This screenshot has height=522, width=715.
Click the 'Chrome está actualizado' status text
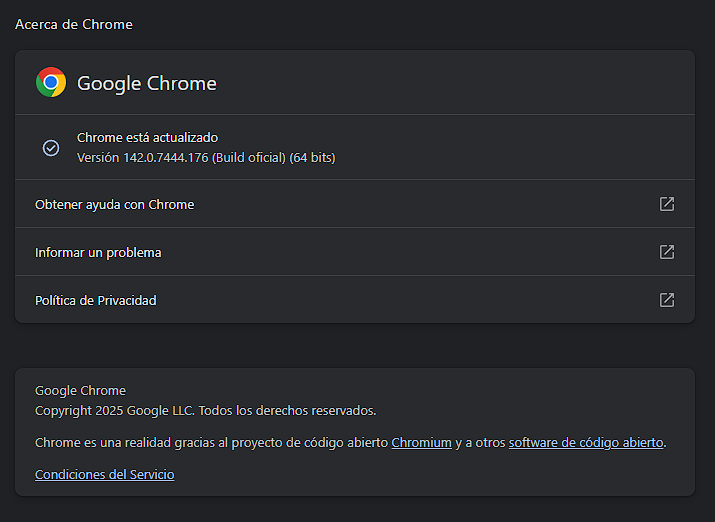147,137
